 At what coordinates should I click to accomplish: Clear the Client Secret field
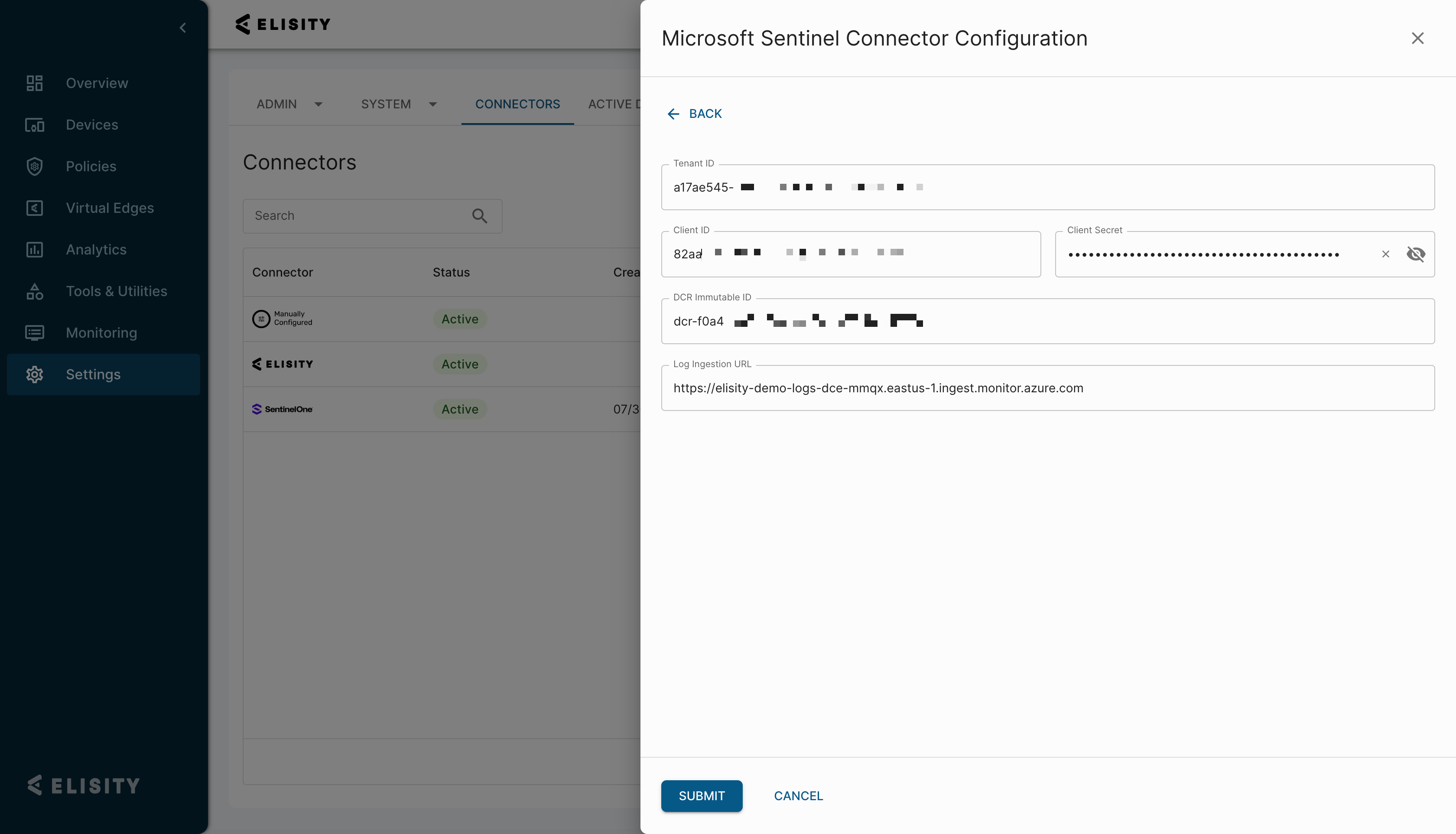click(1385, 254)
